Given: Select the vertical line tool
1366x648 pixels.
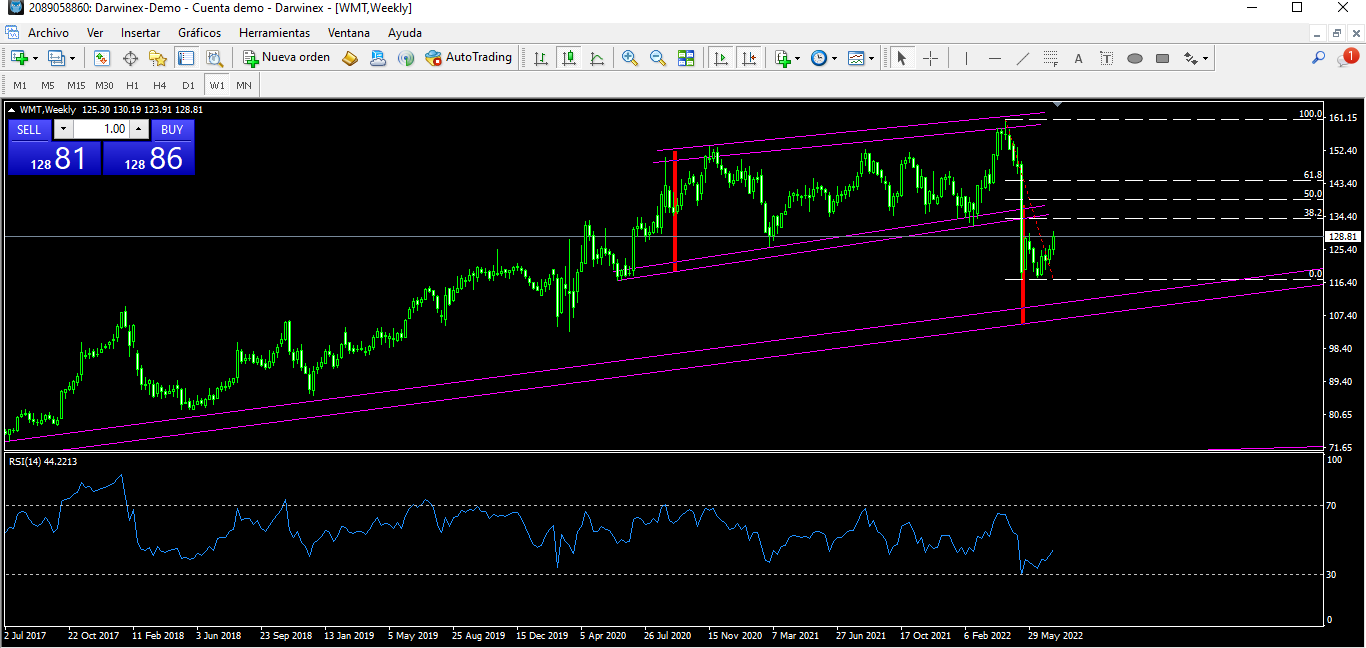Looking at the screenshot, I should pyautogui.click(x=967, y=58).
